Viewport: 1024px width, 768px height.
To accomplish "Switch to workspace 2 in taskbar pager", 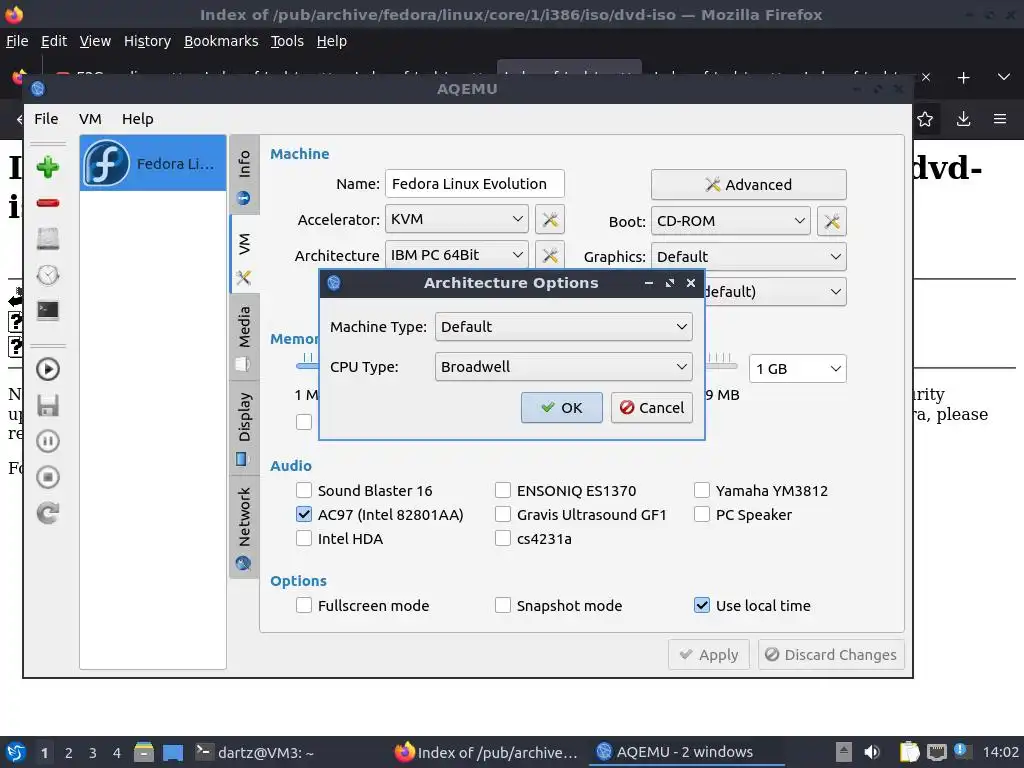I will tap(69, 752).
